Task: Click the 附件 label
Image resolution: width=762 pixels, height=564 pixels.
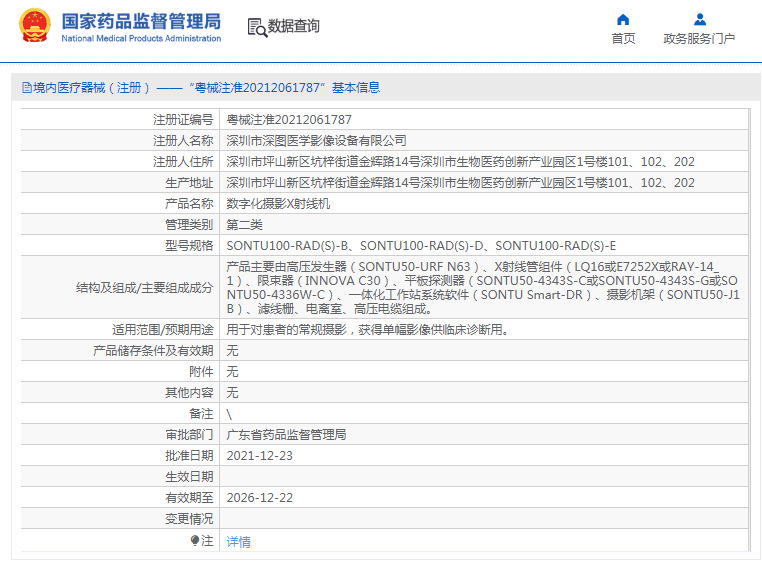Action: click(x=201, y=372)
